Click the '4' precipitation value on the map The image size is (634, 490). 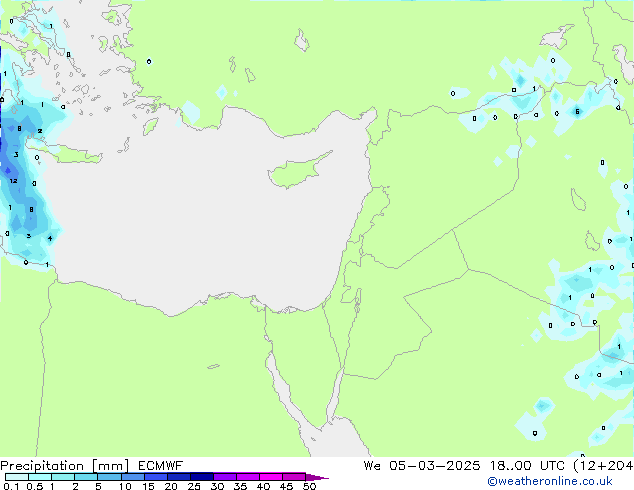(x=50, y=239)
